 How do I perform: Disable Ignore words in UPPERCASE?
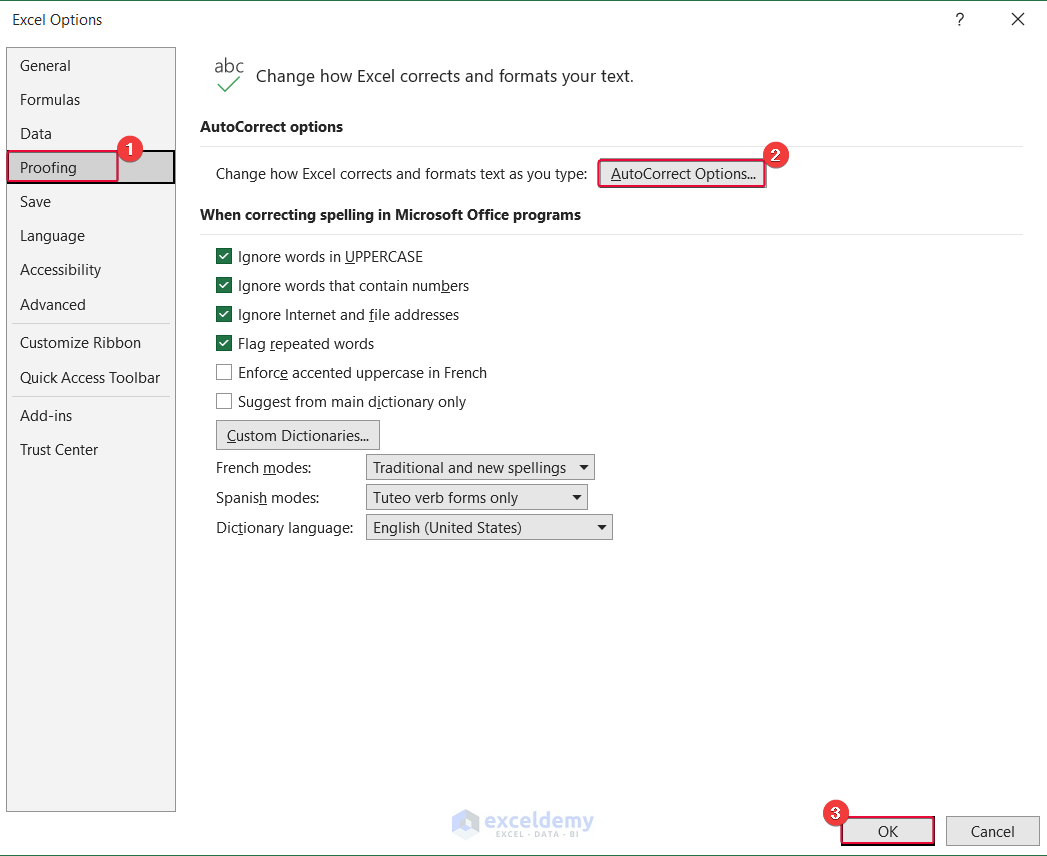224,256
